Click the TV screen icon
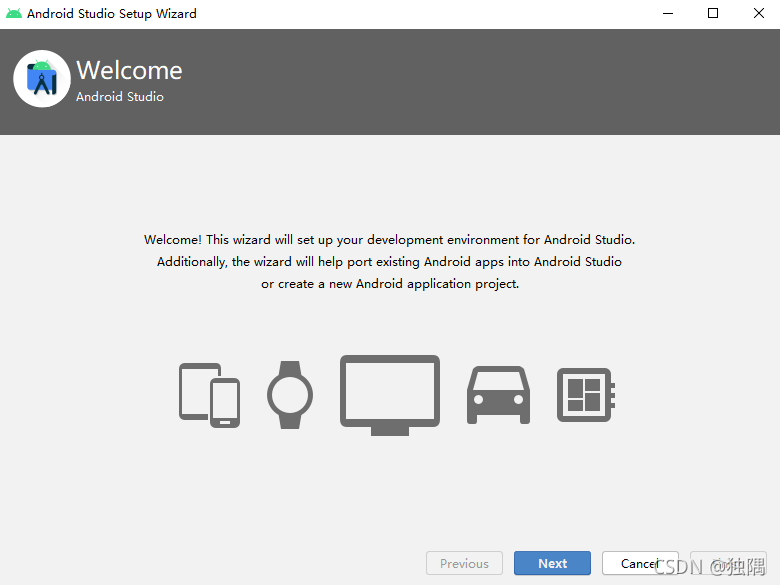 (390, 395)
